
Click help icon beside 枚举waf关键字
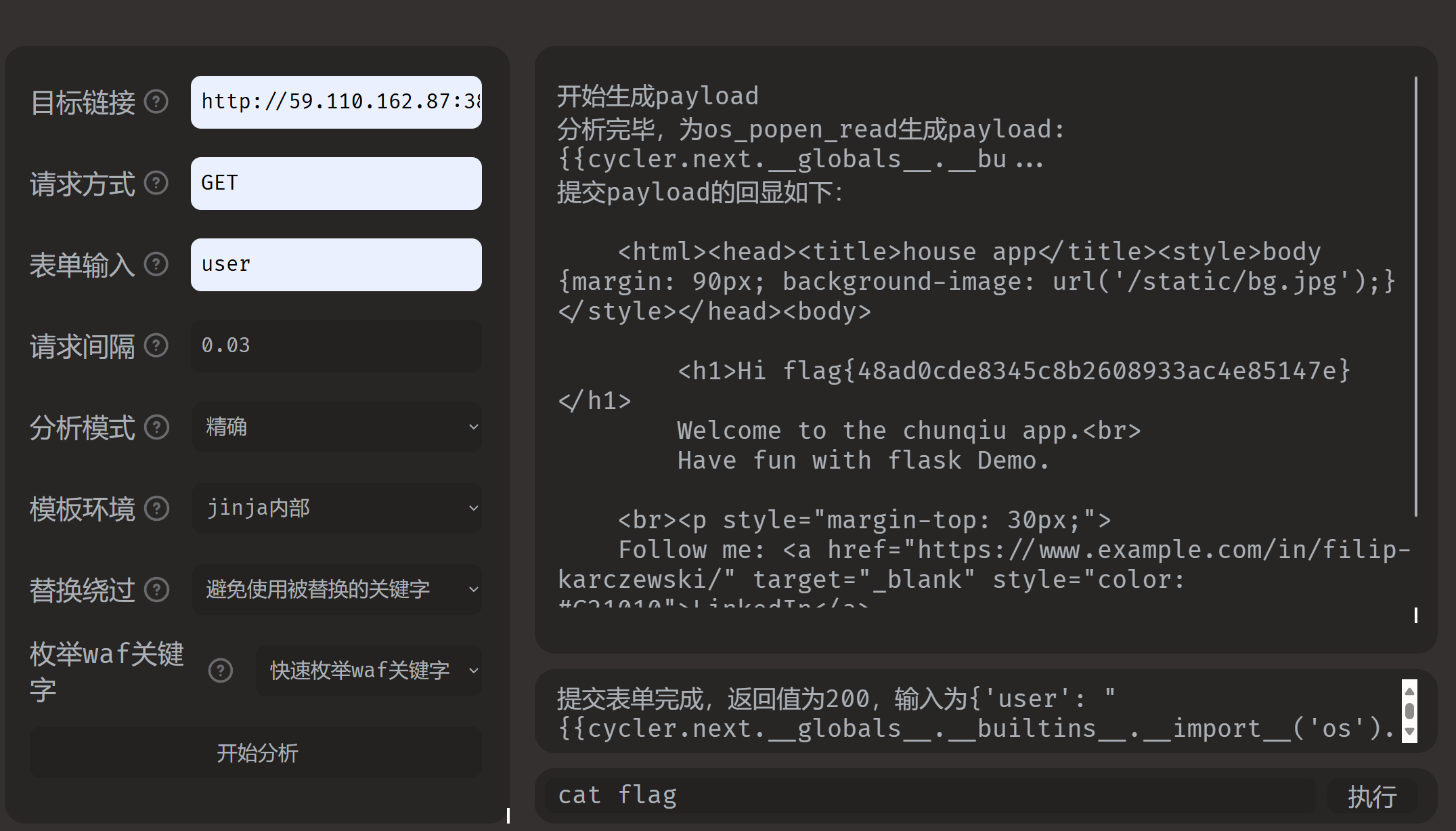(220, 670)
